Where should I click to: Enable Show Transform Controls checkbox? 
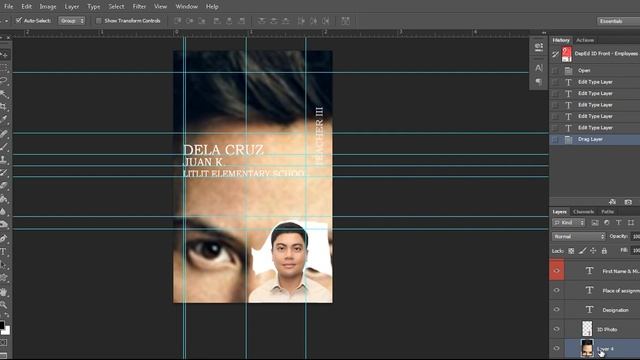pyautogui.click(x=98, y=20)
